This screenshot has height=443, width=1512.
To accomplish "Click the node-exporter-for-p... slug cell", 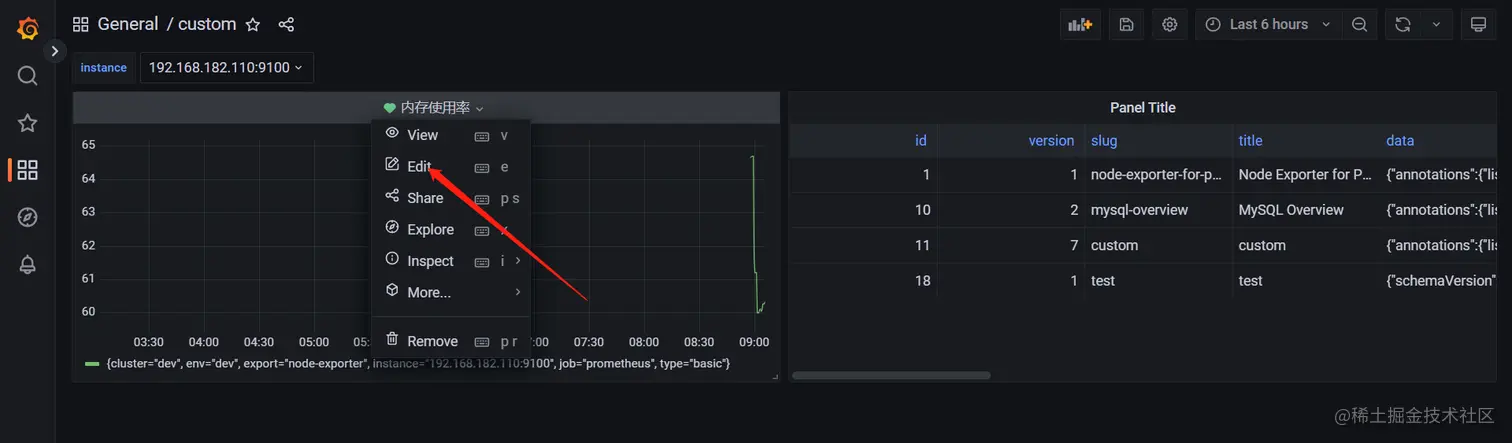I will (1158, 175).
